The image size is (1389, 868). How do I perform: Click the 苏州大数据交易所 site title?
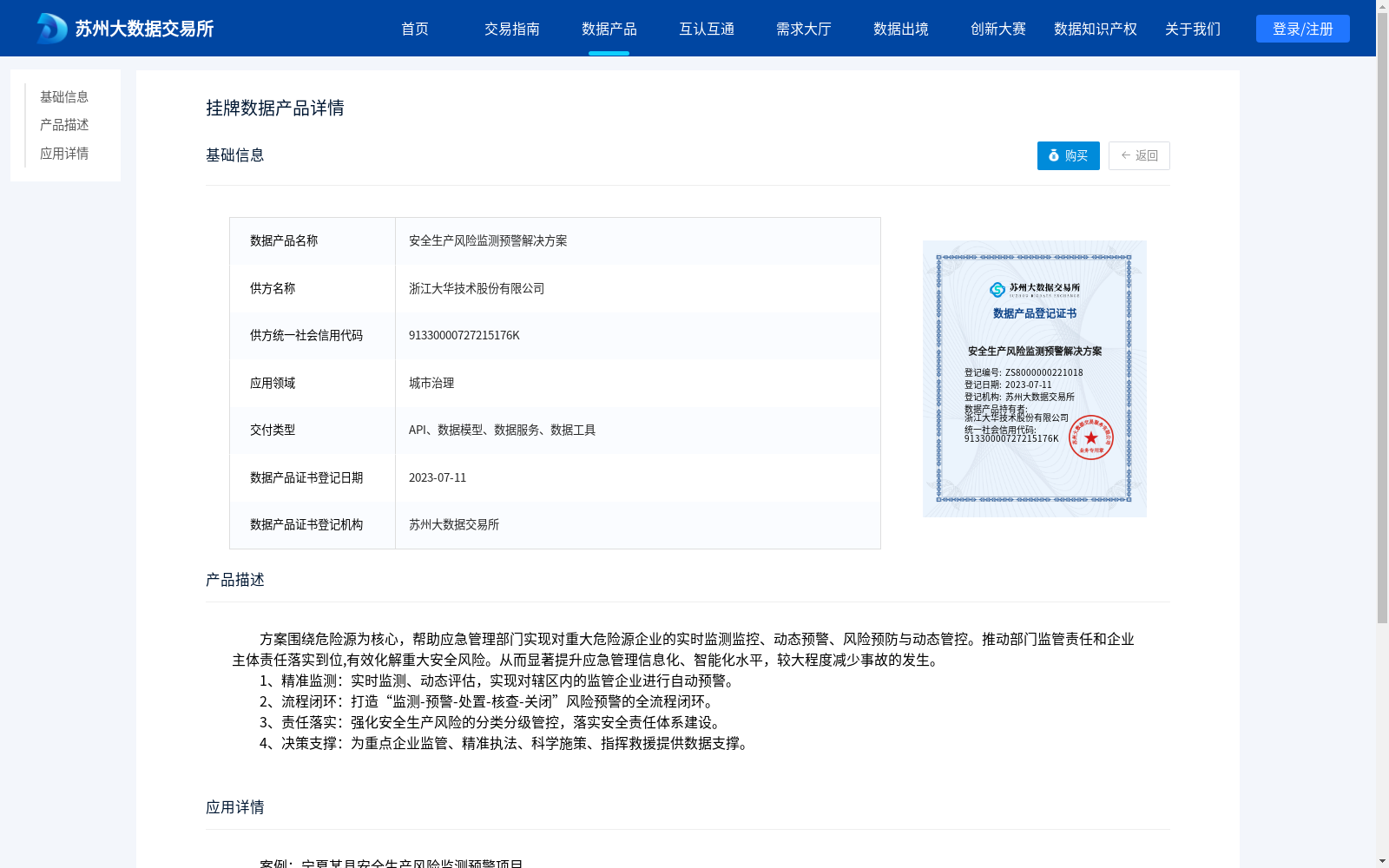(144, 29)
